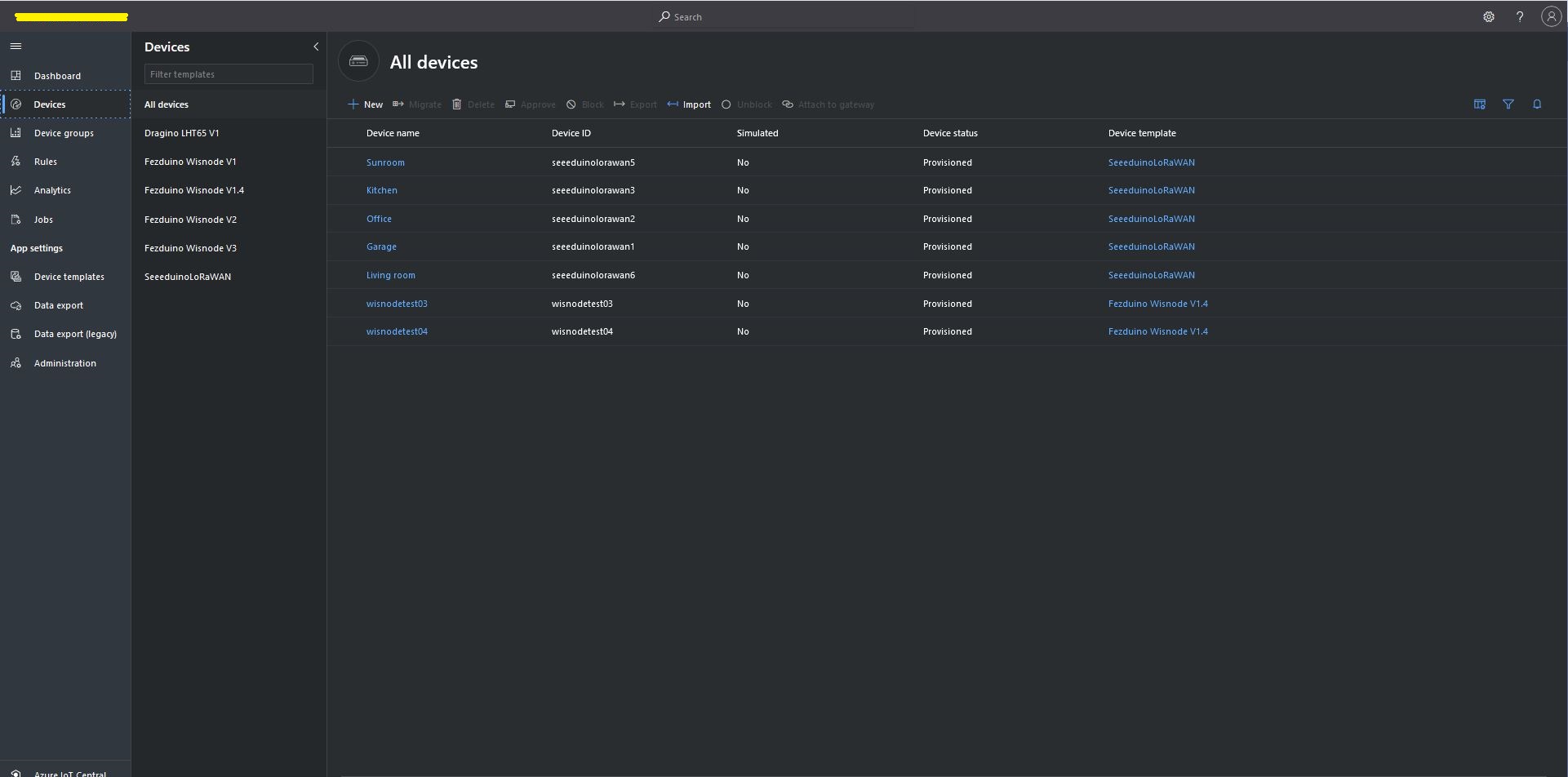
Task: Open the user account icon
Action: point(1551,17)
